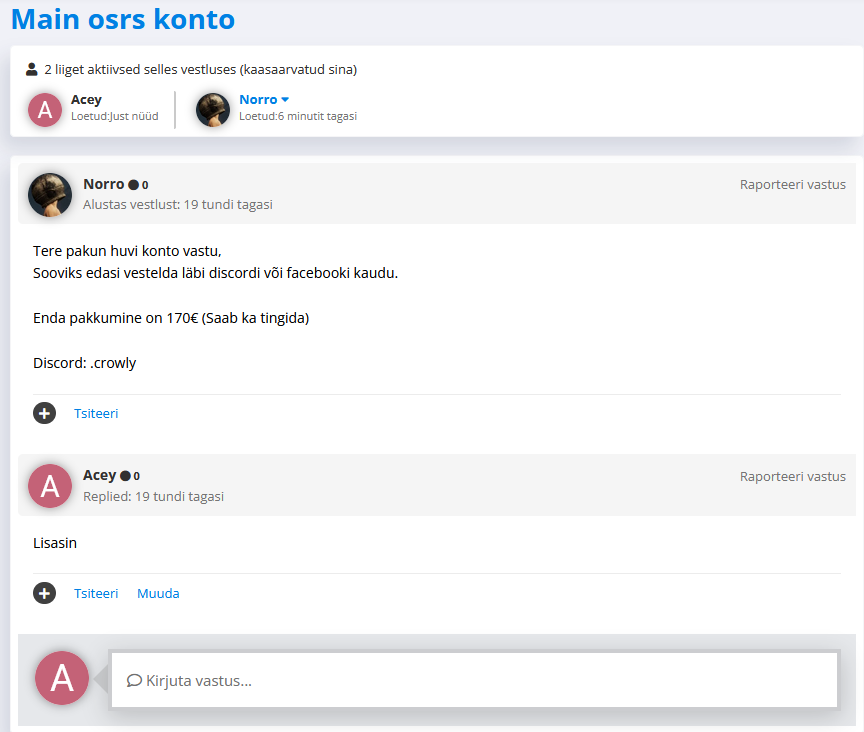Quote Acey's reply using Tsiteeri
The height and width of the screenshot is (732, 864).
coord(96,593)
